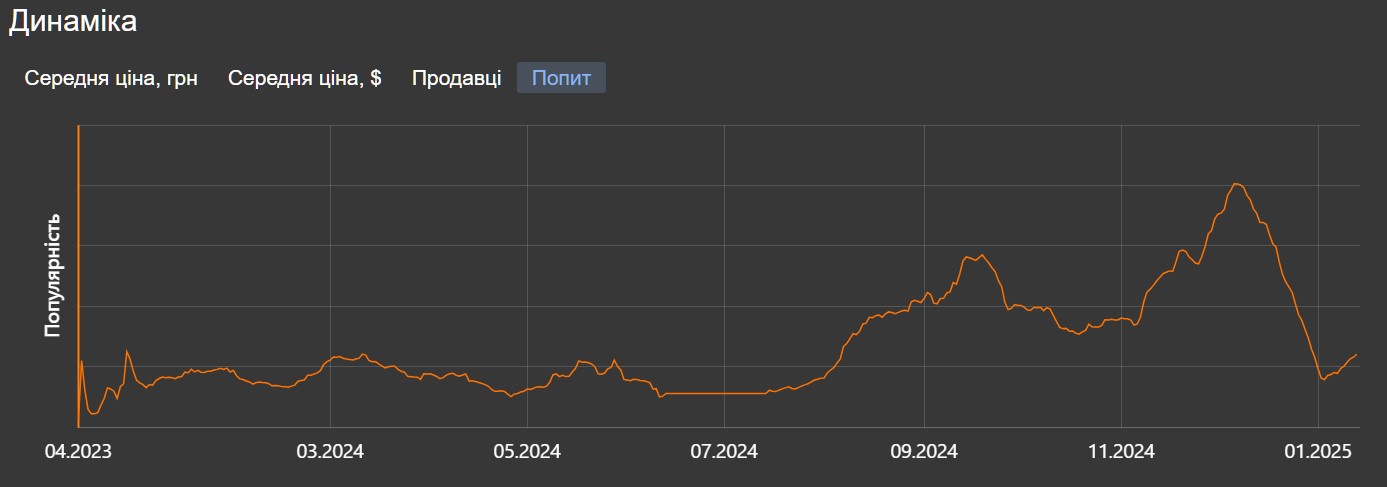Viewport: 1387px width, 487px height.
Task: Click the orange vertical line at chart start
Action: tap(78, 277)
